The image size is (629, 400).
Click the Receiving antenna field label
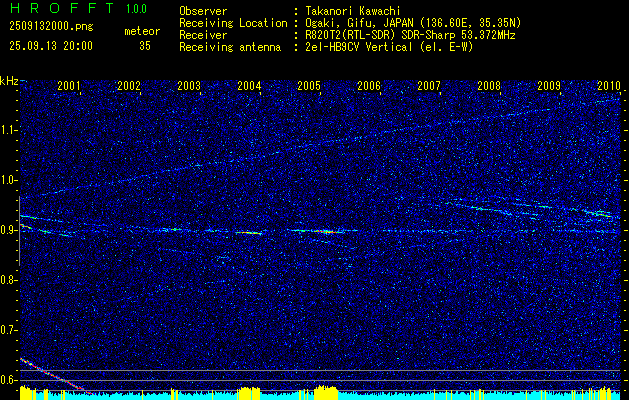[x=230, y=47]
